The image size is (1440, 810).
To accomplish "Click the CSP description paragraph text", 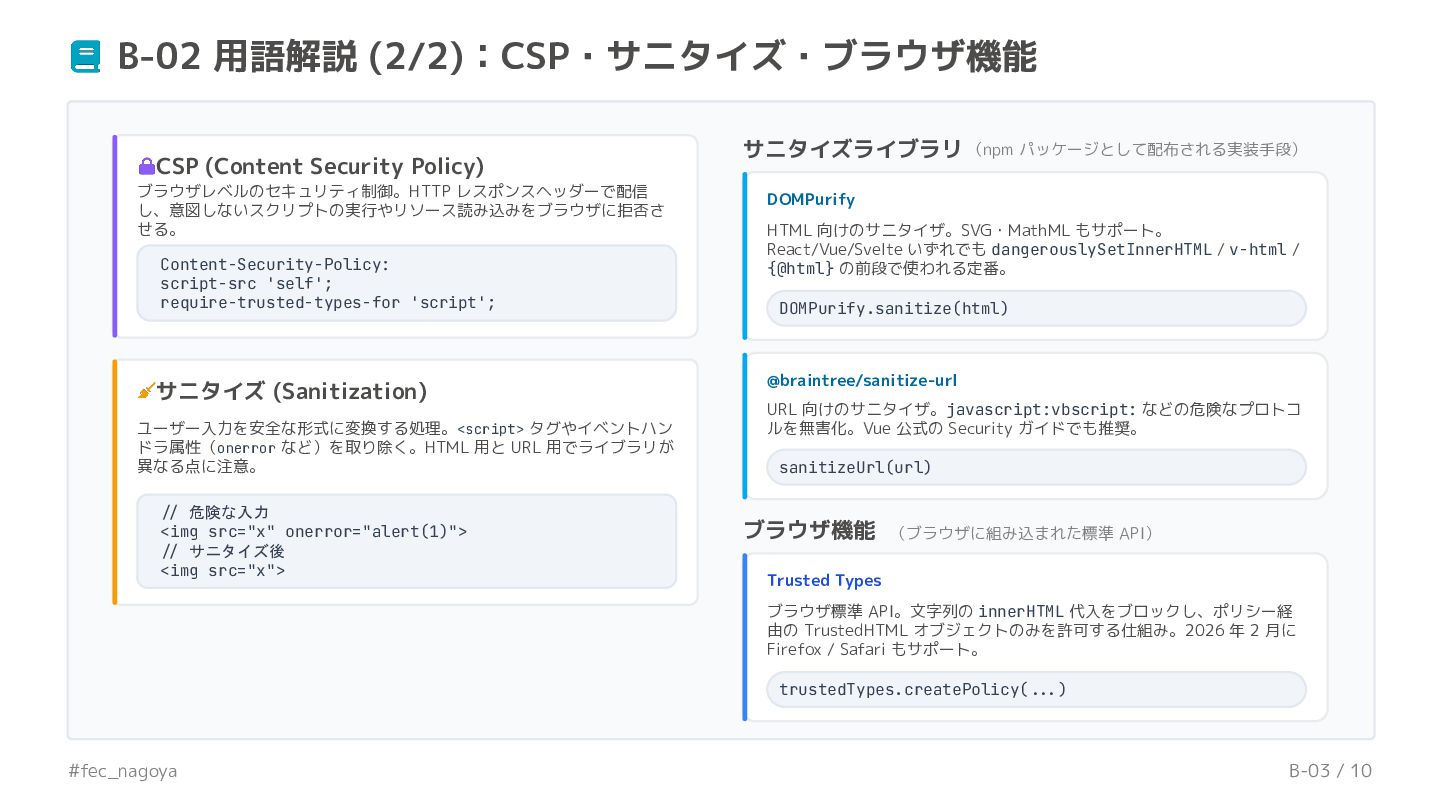I will pos(400,210).
